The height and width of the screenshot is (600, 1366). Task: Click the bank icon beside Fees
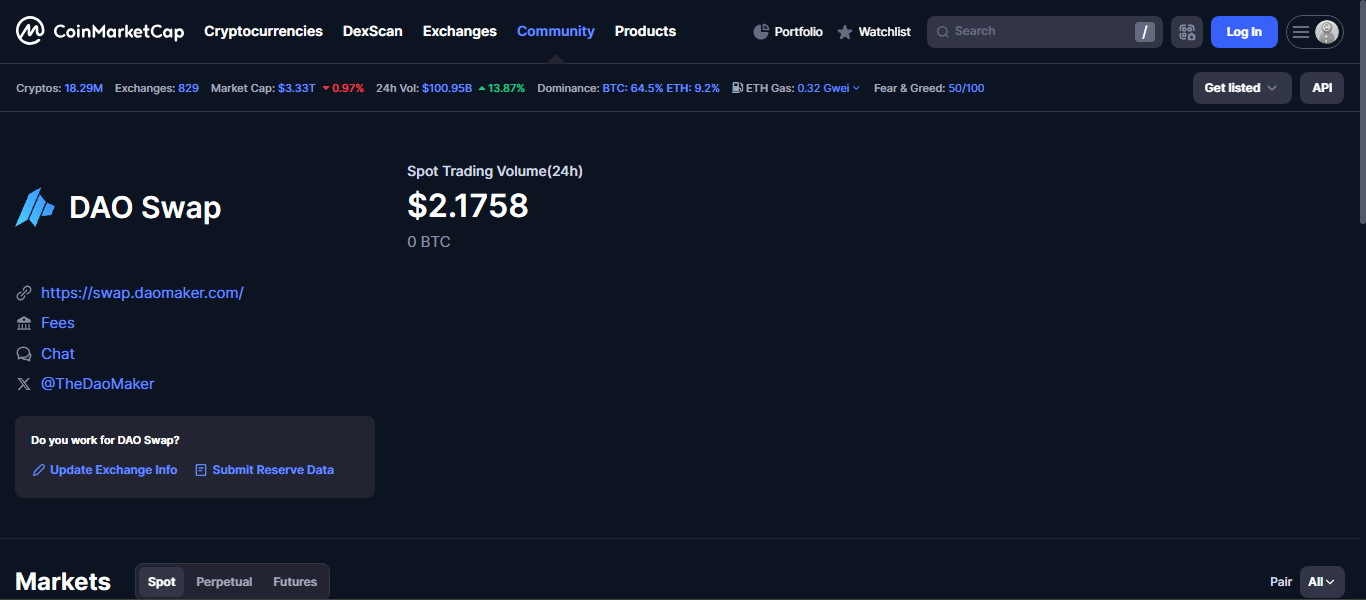[x=24, y=323]
